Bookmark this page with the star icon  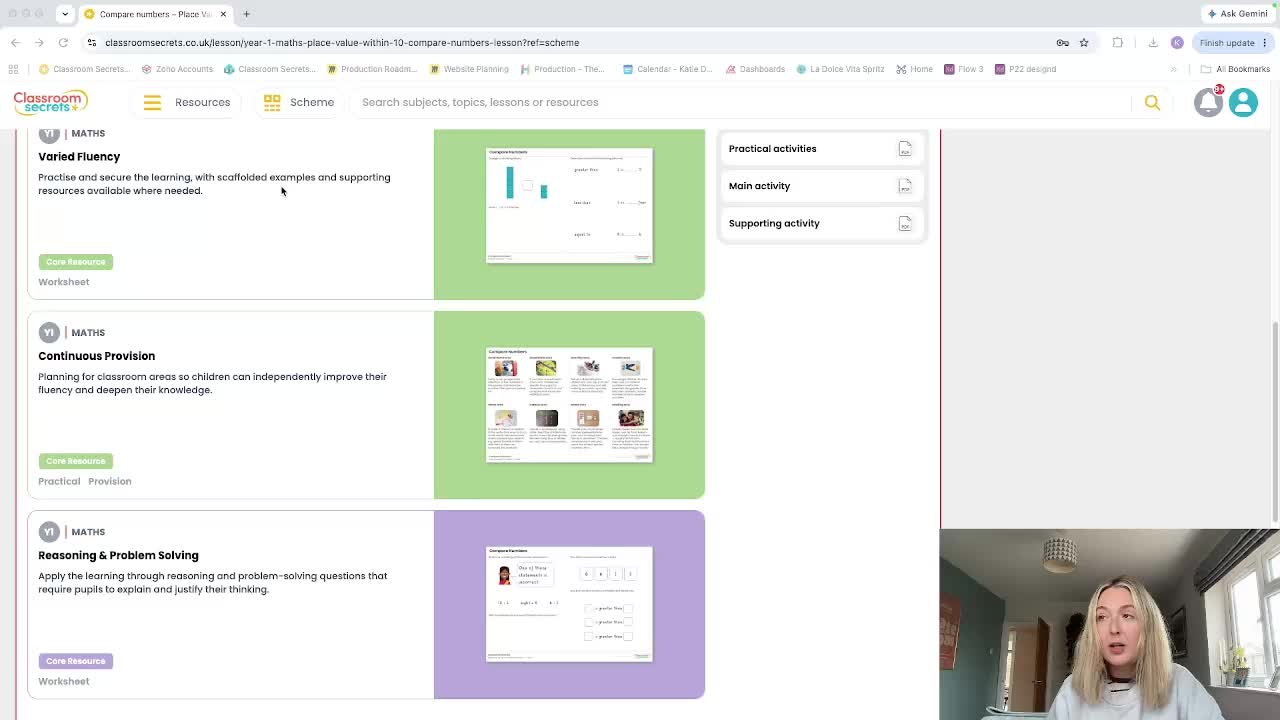click(1084, 43)
